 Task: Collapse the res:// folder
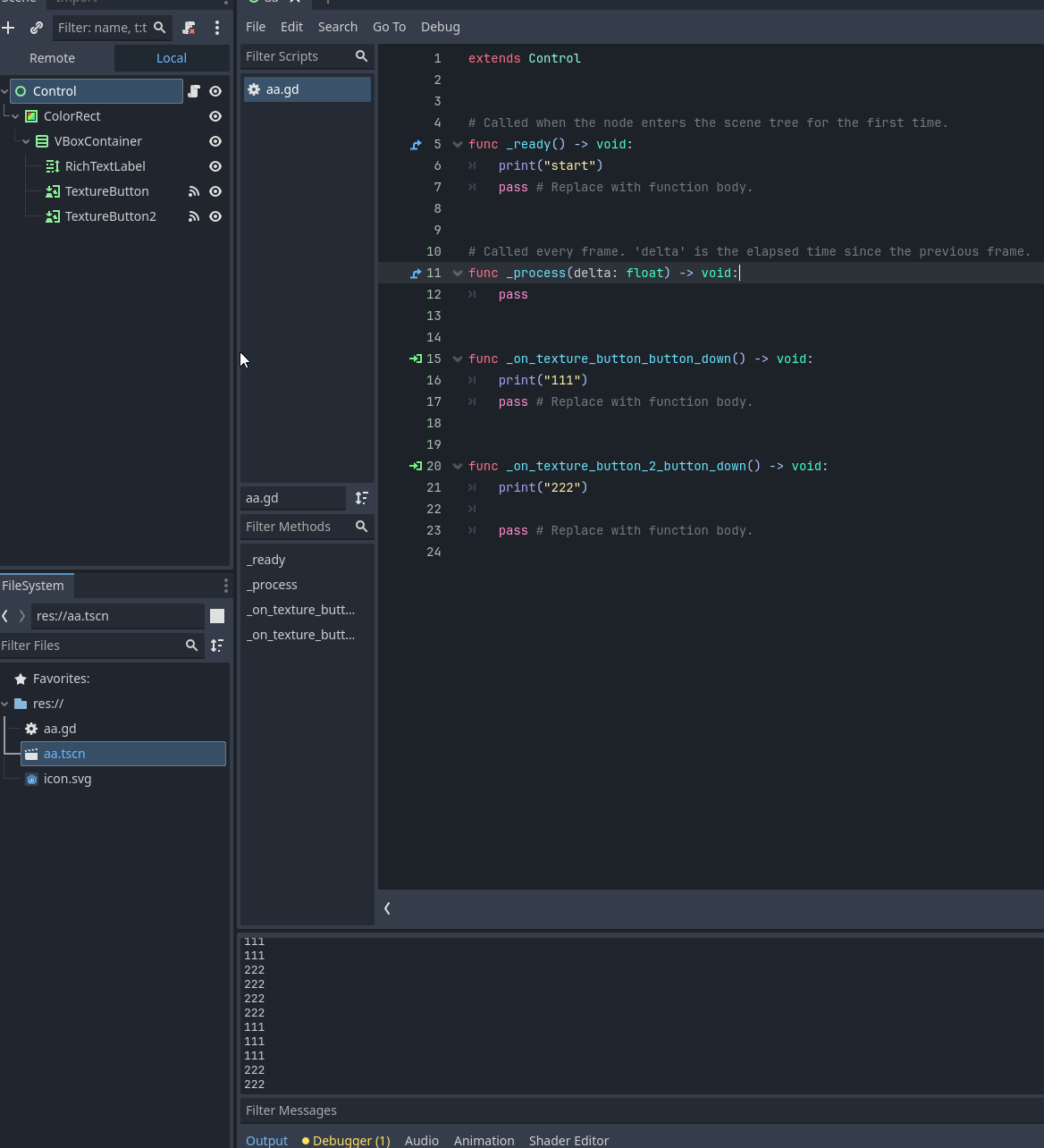pos(4,704)
